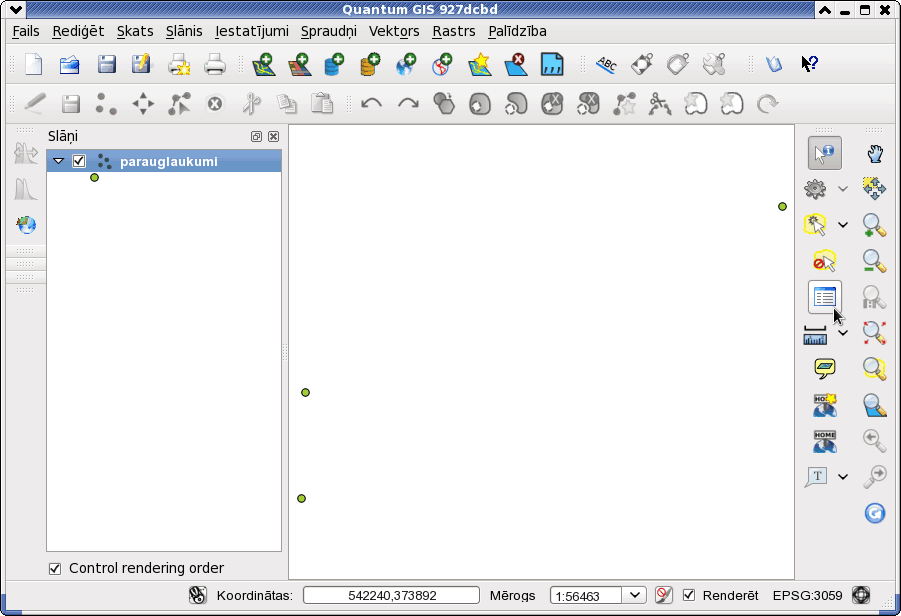Undock the Slāņi panel with float button
Screen dimensions: 901x616
[x=256, y=136]
